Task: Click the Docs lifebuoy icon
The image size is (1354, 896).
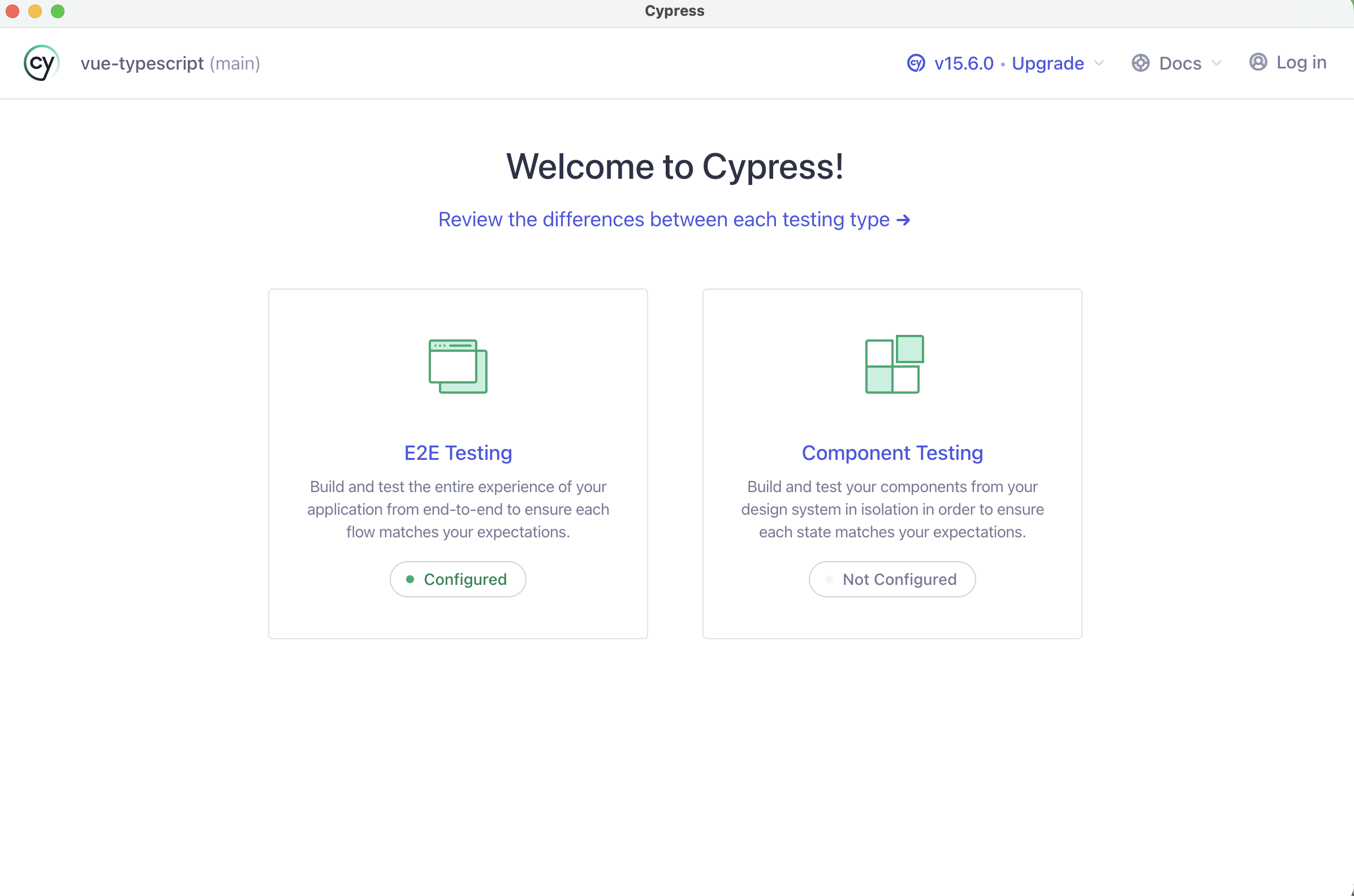Action: click(x=1140, y=63)
